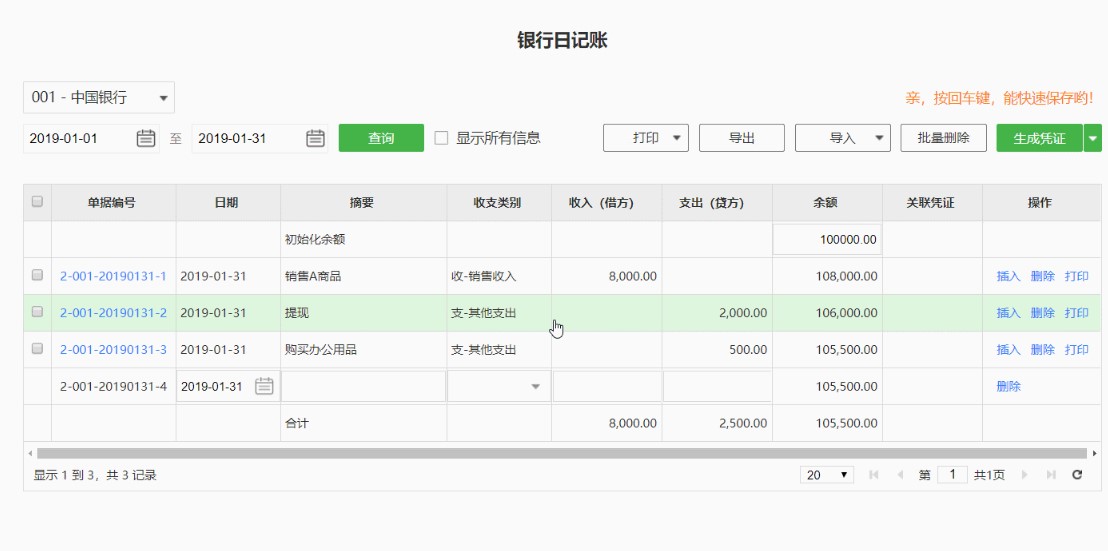Open the 导入 menu button
Image resolution: width=1108 pixels, height=551 pixels.
pyautogui.click(x=842, y=139)
